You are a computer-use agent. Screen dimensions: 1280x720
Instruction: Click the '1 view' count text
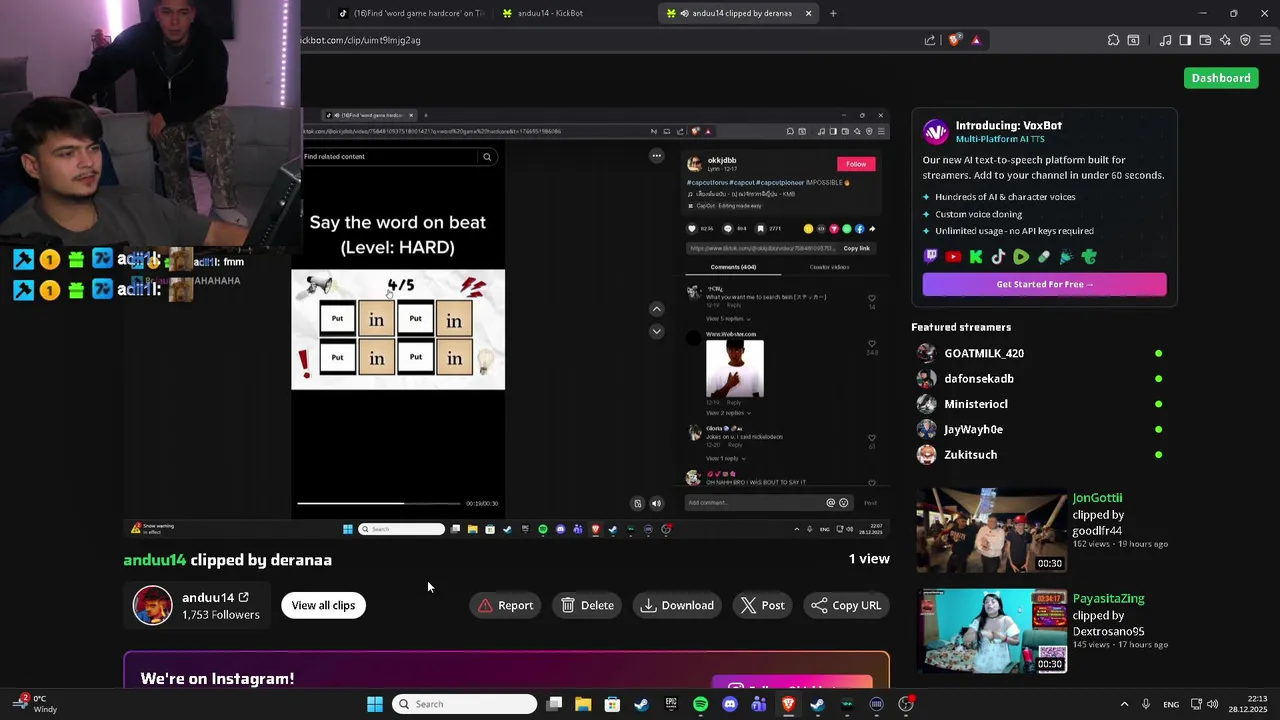[x=869, y=559]
